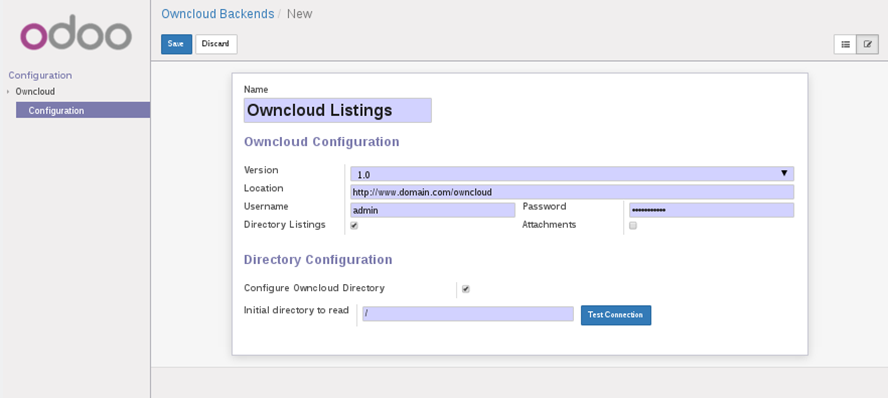The height and width of the screenshot is (398, 888).
Task: Click into the Username field admin
Action: point(433,210)
